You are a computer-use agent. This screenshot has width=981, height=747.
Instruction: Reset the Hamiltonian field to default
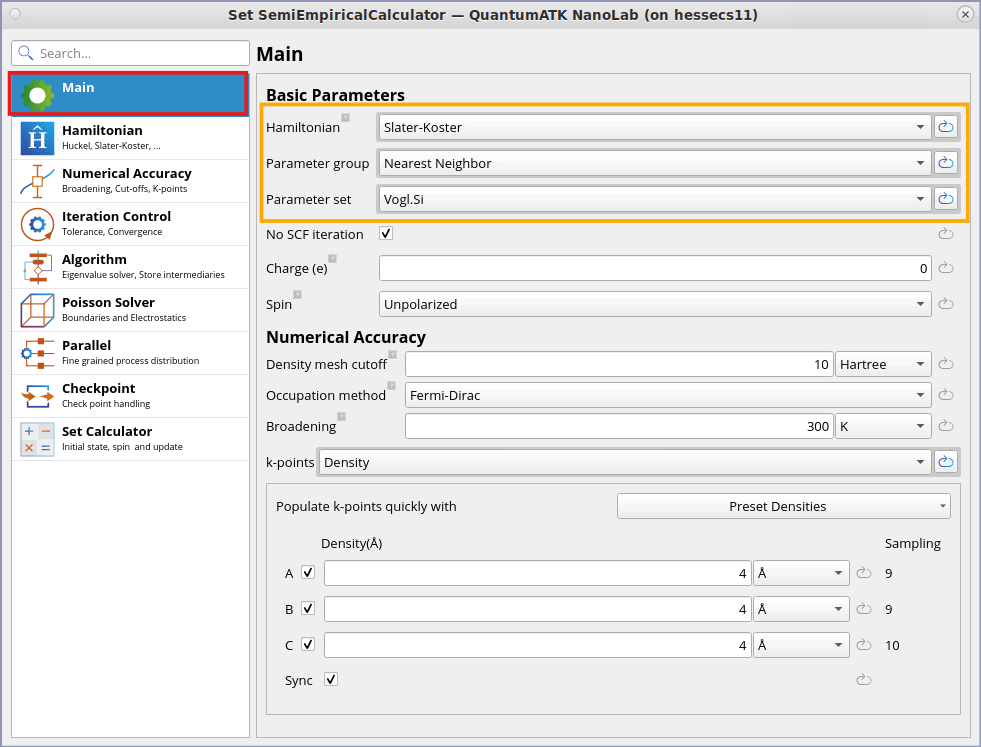(x=945, y=127)
